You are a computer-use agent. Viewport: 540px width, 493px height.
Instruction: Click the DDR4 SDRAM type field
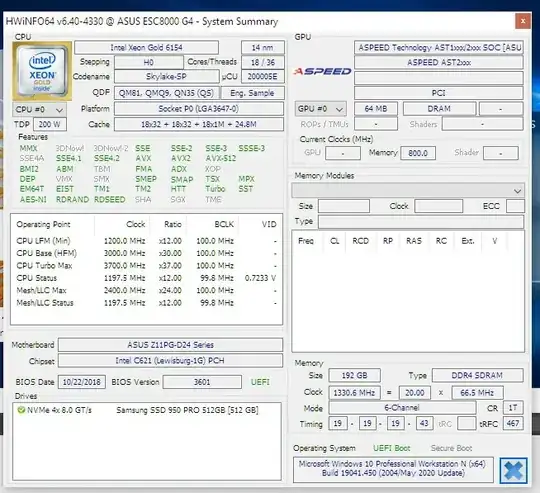click(478, 375)
